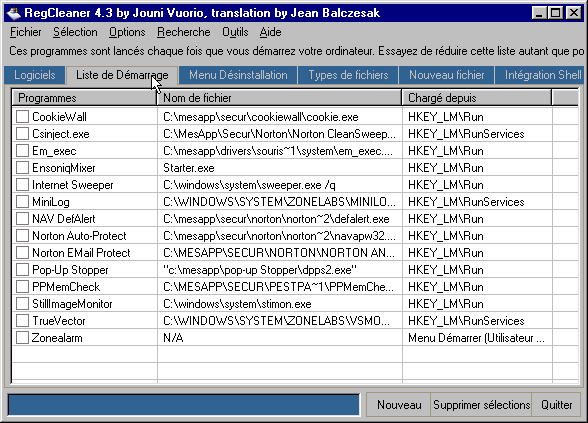Open the Sélection menu
The width and height of the screenshot is (588, 423).
tap(75, 32)
